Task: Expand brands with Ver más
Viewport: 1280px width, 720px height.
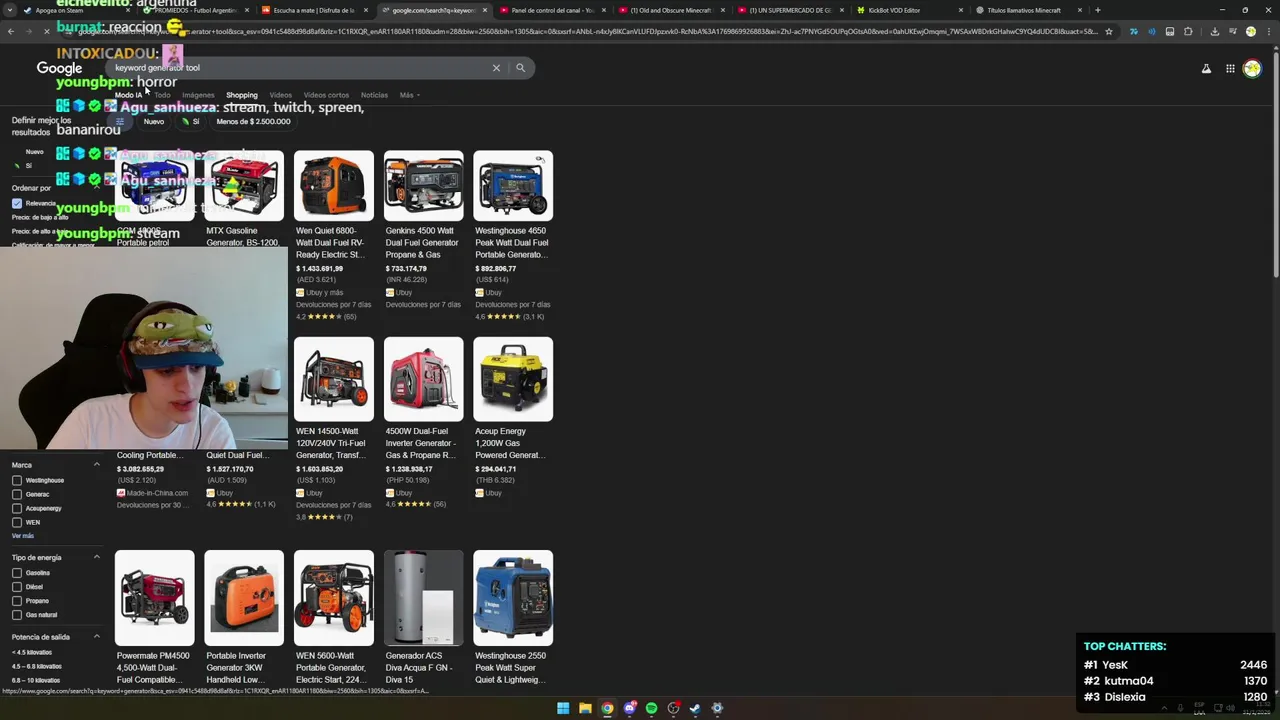Action: click(23, 536)
